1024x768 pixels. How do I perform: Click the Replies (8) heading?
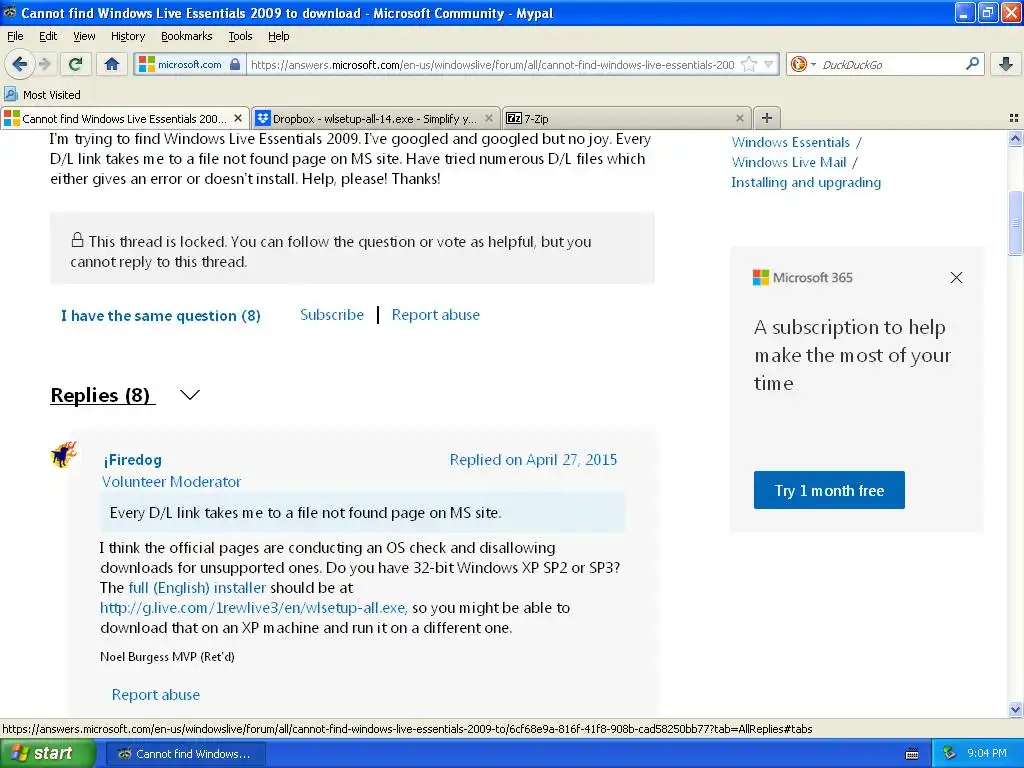coord(101,395)
